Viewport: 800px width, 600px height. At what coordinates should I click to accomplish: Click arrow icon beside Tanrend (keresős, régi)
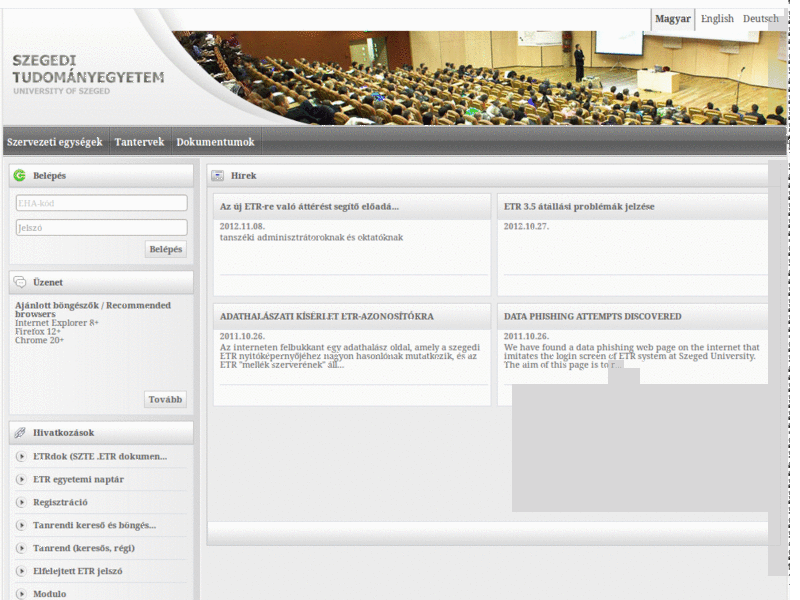pos(21,548)
